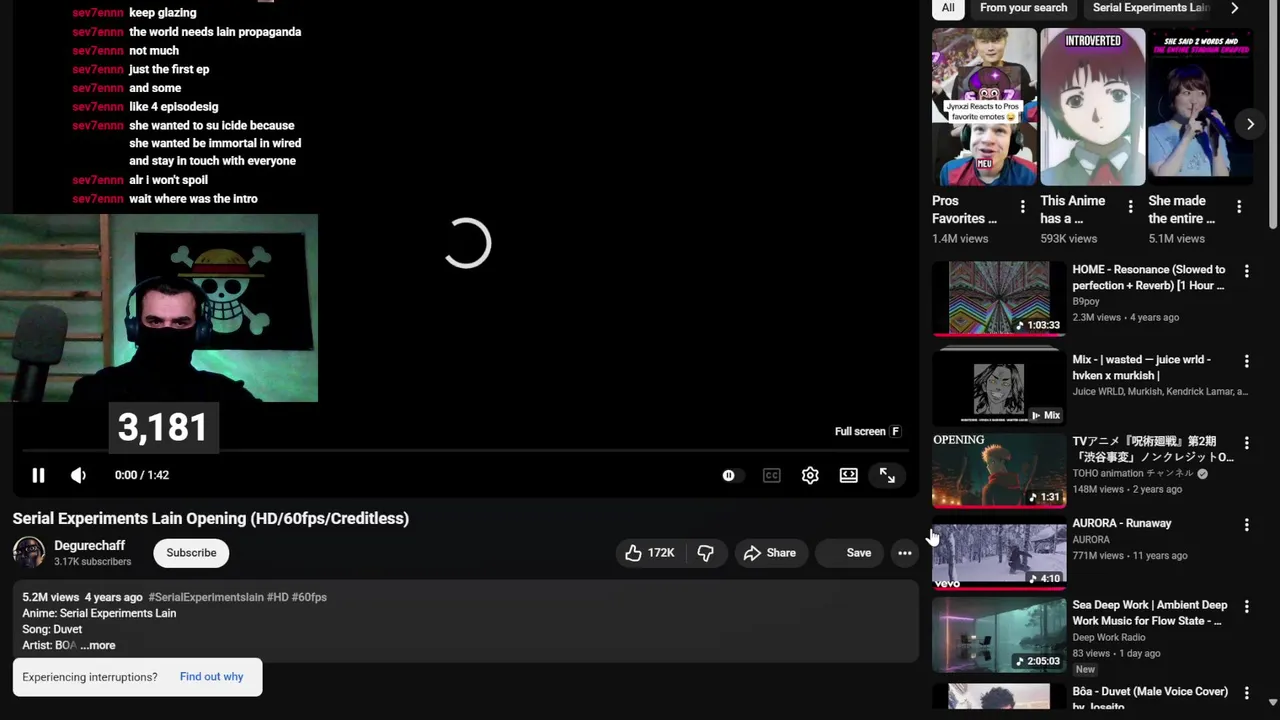The width and height of the screenshot is (1280, 720).
Task: Like the video with thumbs up 172K
Action: point(650,553)
